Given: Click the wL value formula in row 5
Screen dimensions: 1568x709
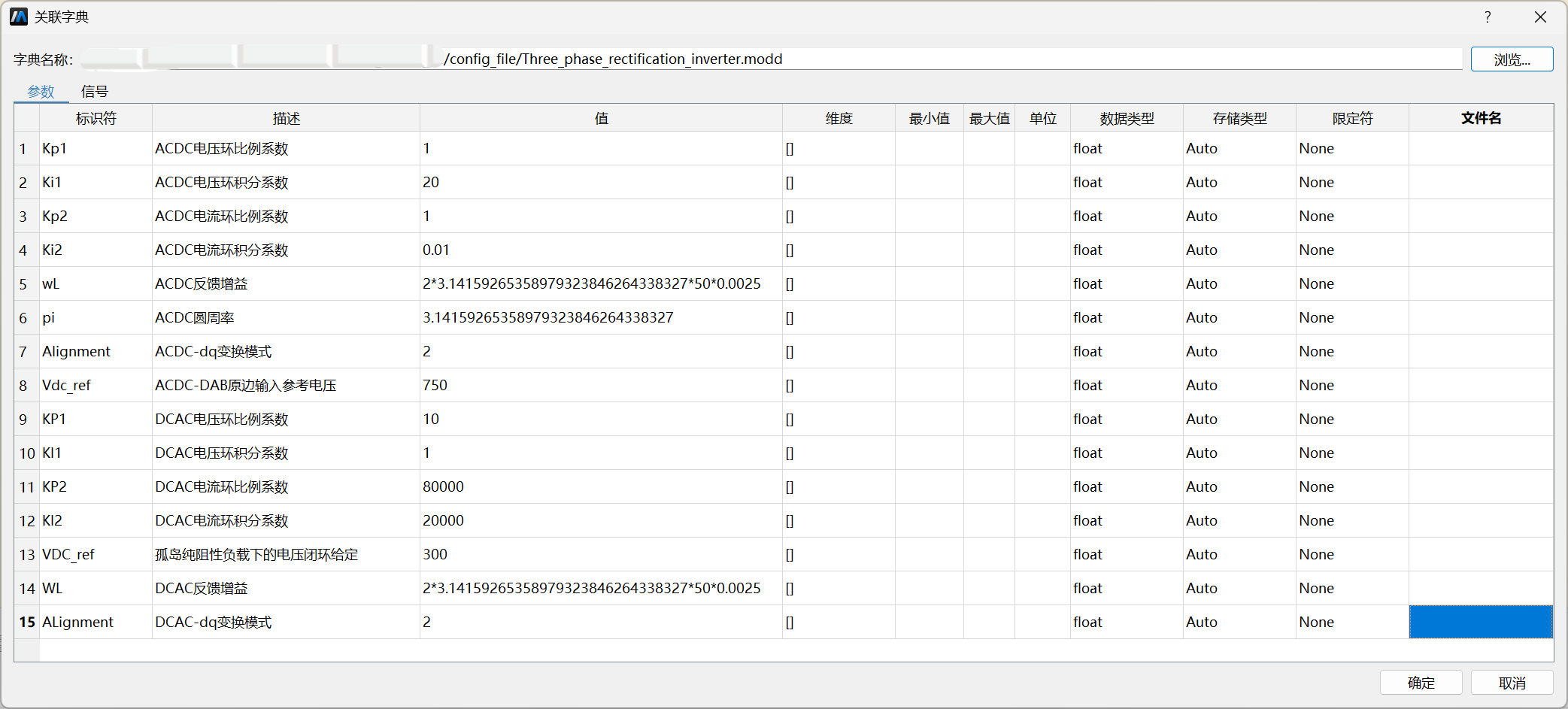Looking at the screenshot, I should tap(602, 283).
